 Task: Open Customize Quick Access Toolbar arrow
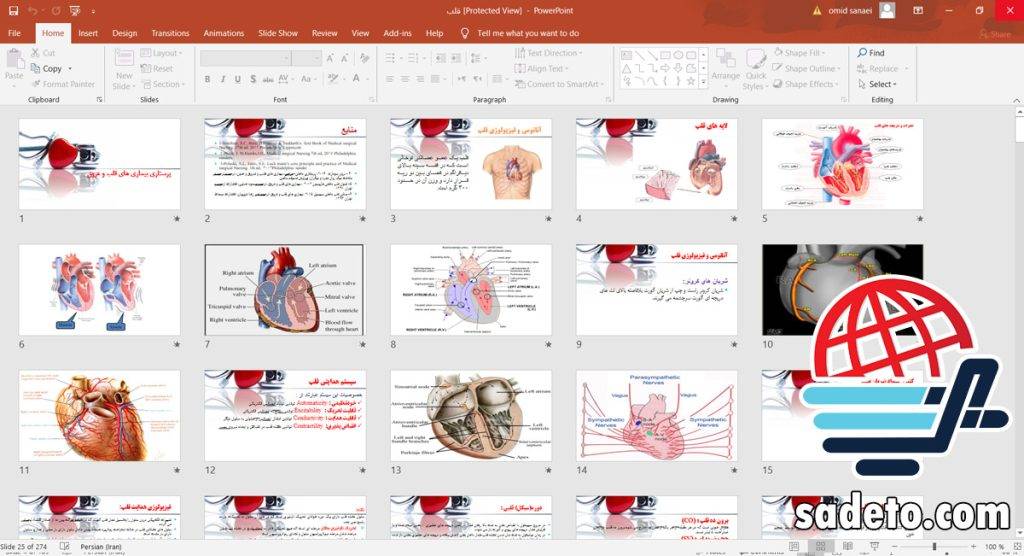point(93,11)
